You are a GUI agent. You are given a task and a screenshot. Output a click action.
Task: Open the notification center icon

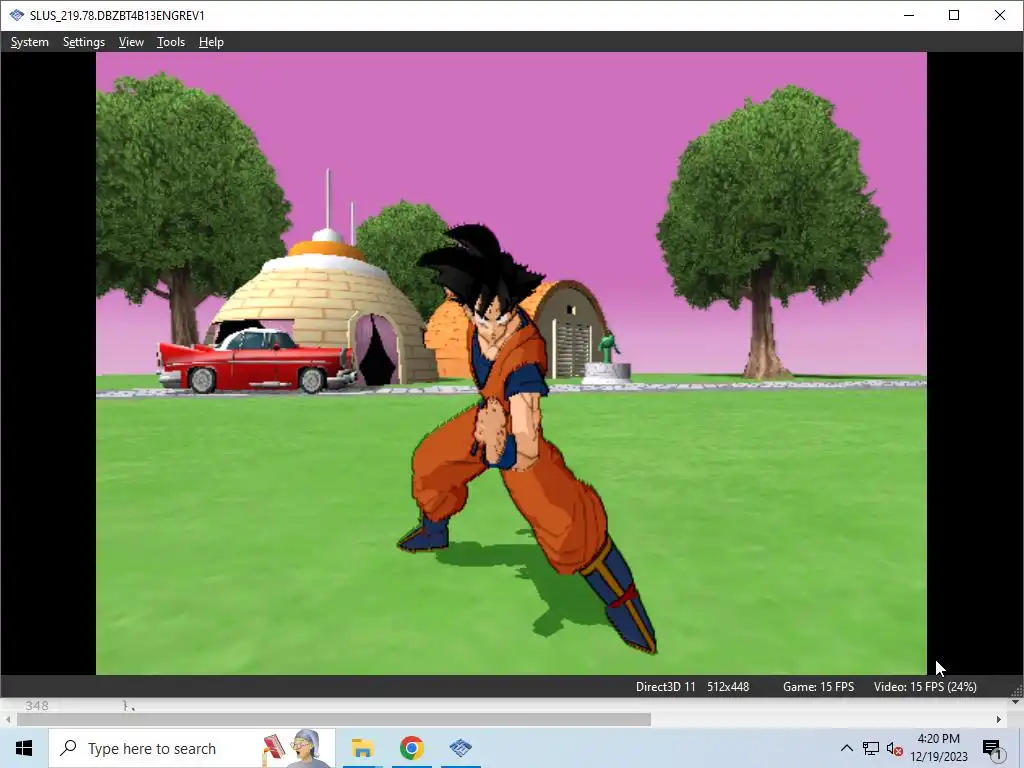tap(991, 750)
